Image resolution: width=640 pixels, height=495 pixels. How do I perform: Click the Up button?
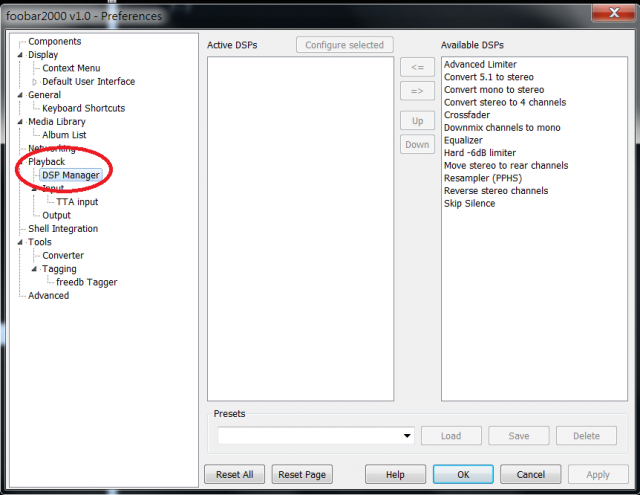[417, 121]
